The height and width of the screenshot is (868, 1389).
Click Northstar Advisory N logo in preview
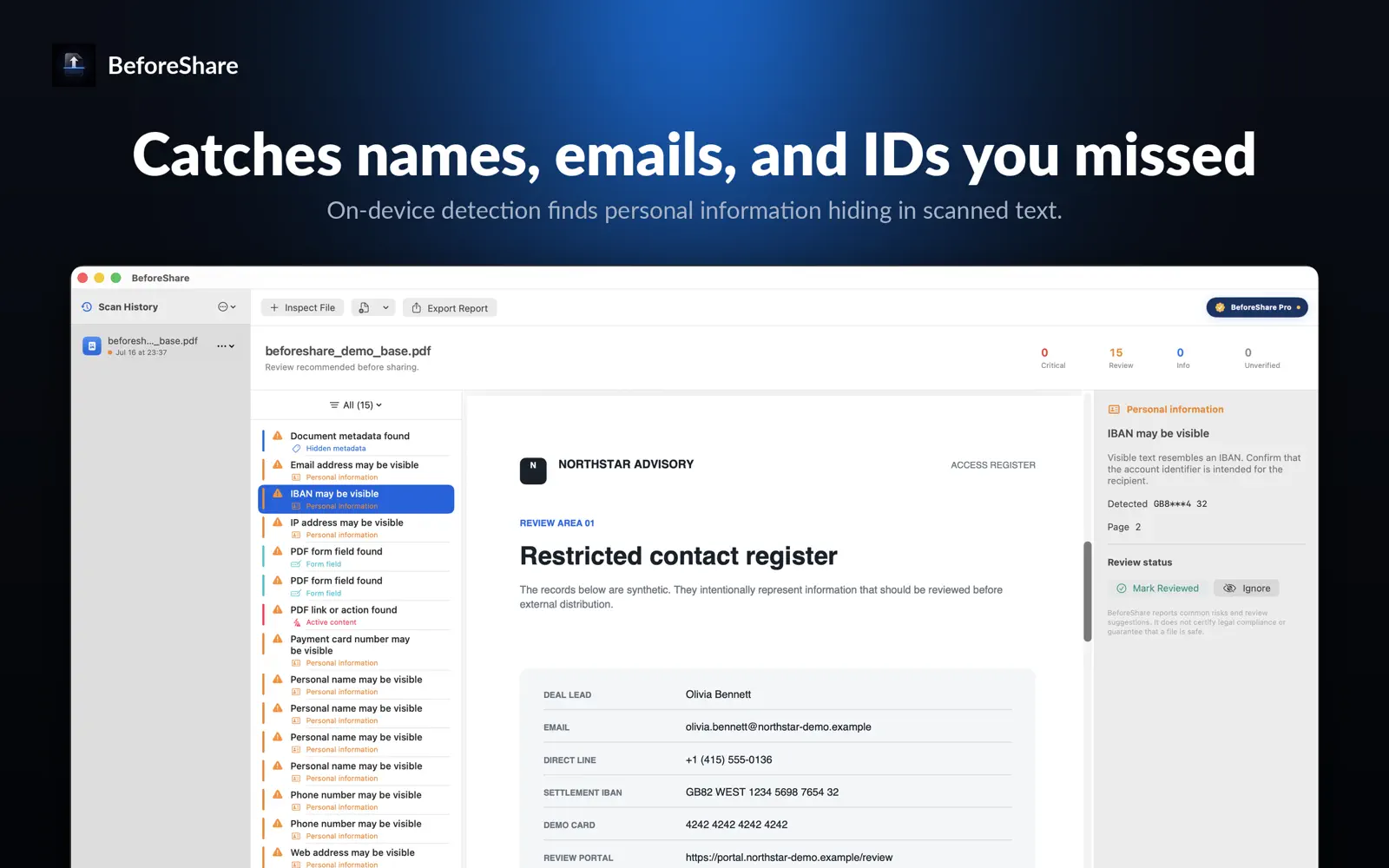point(533,470)
